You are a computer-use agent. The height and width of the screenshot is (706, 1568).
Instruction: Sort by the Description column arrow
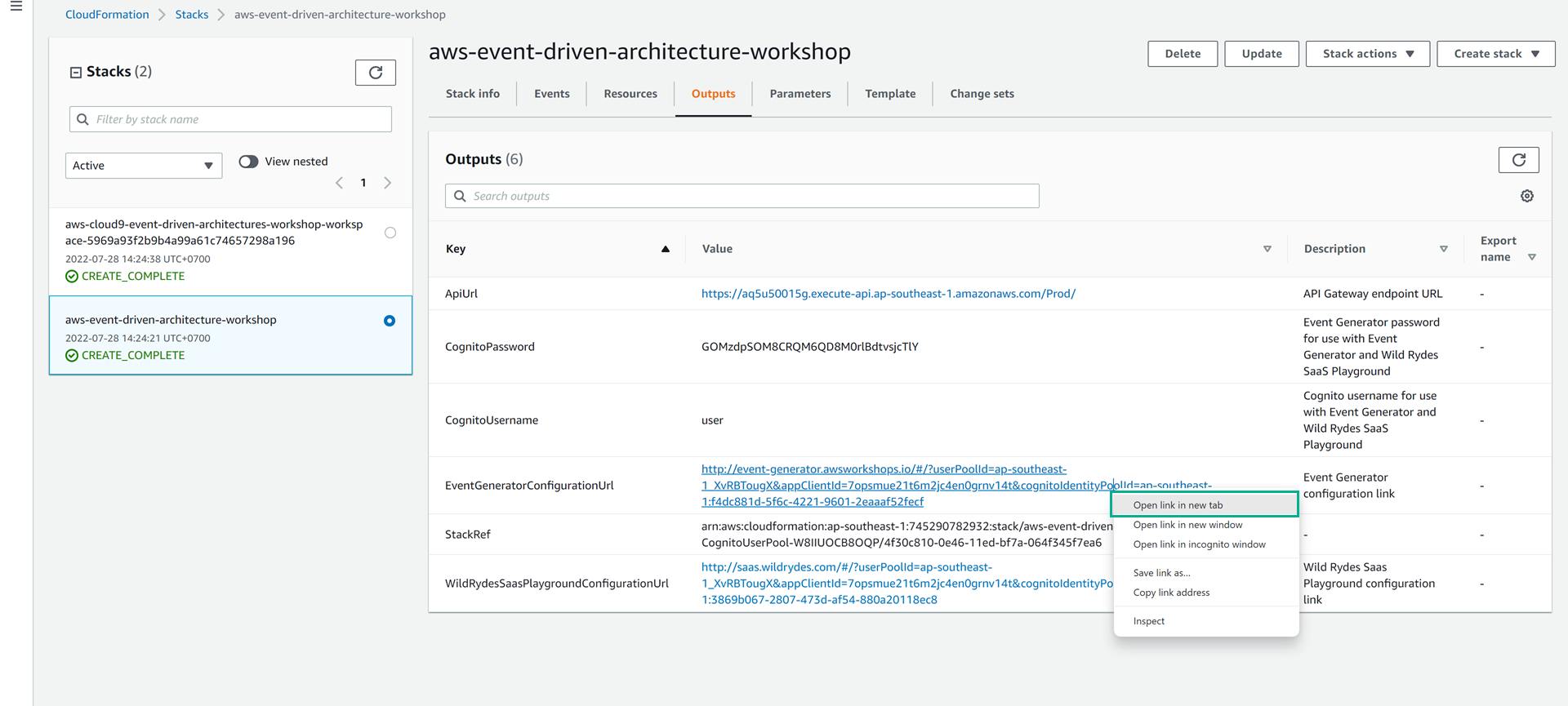1444,249
